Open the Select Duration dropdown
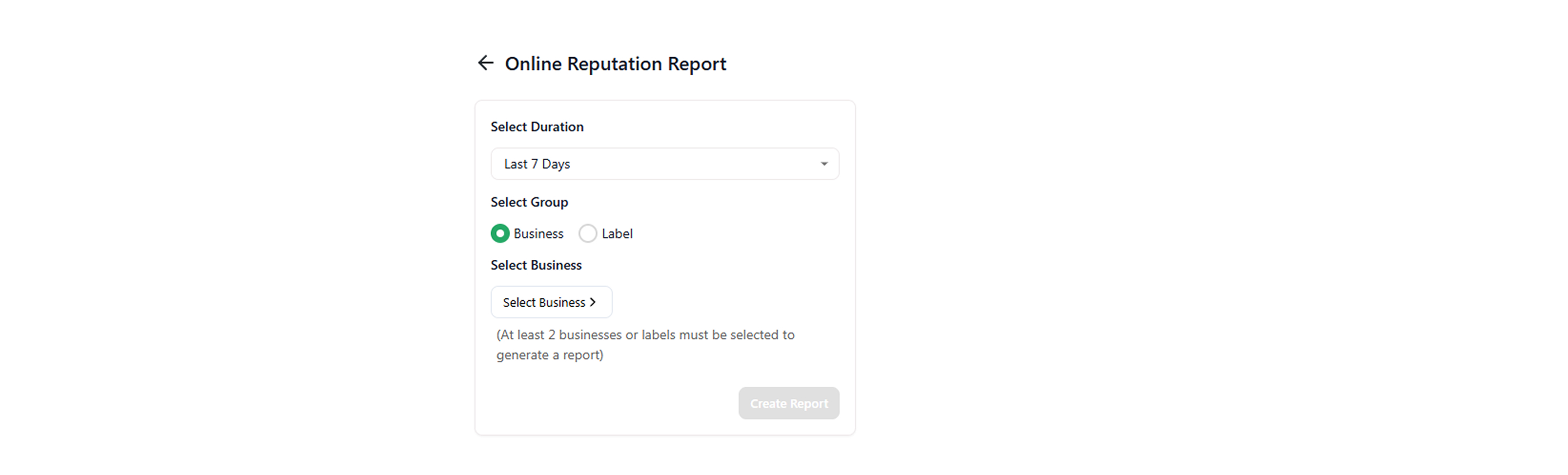Screen dimensions: 1568x475 coord(665,164)
